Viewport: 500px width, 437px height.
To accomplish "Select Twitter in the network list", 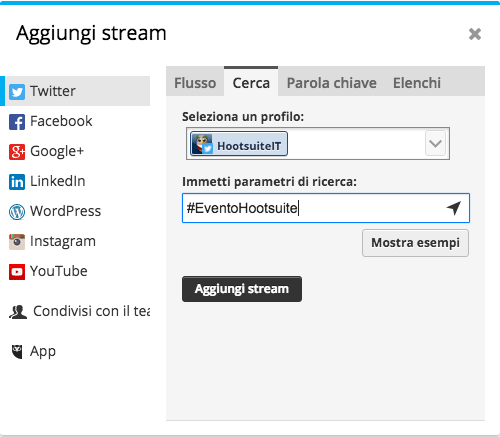I will [75, 91].
